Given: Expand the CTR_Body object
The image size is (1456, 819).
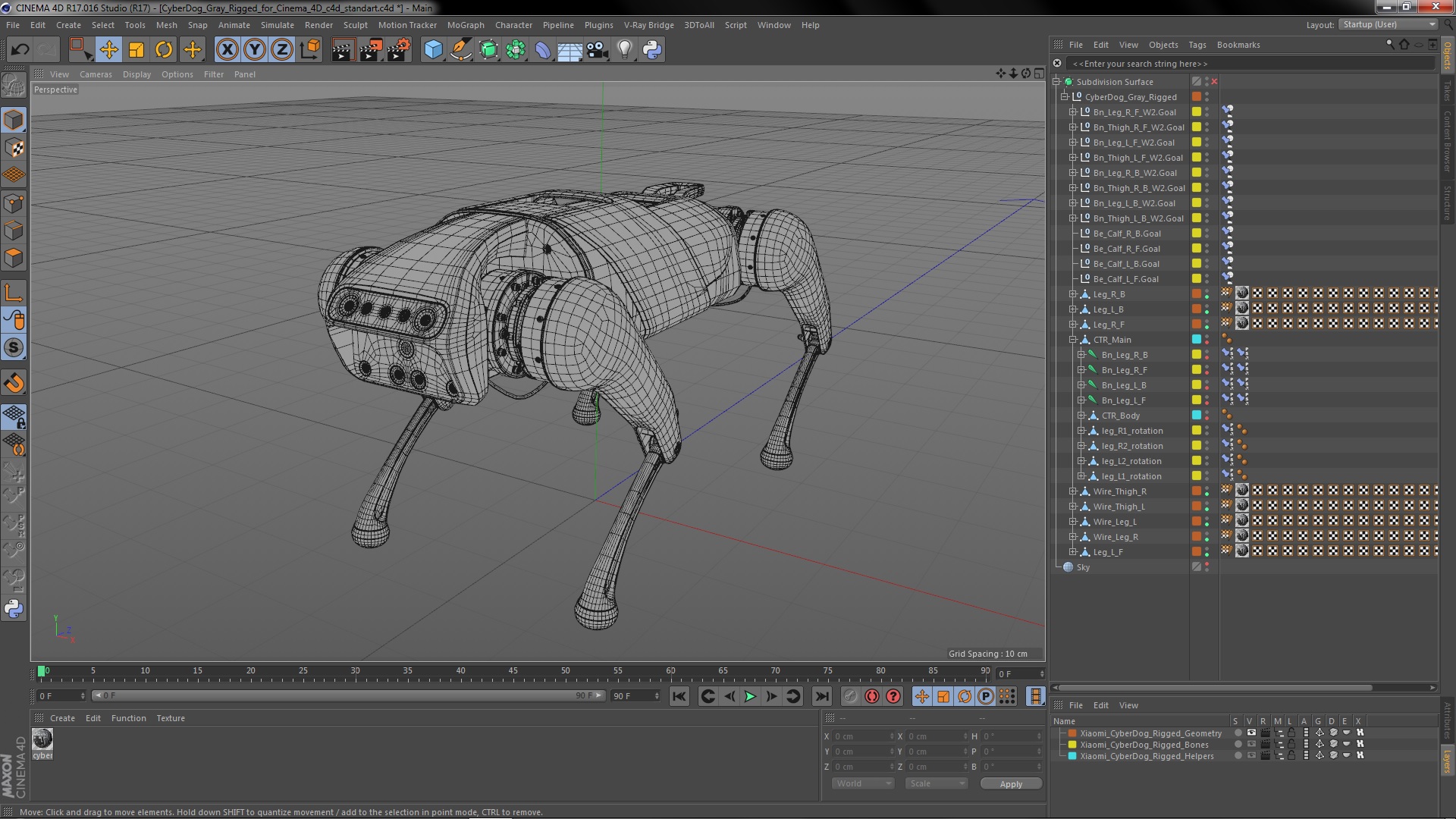Looking at the screenshot, I should 1081,416.
